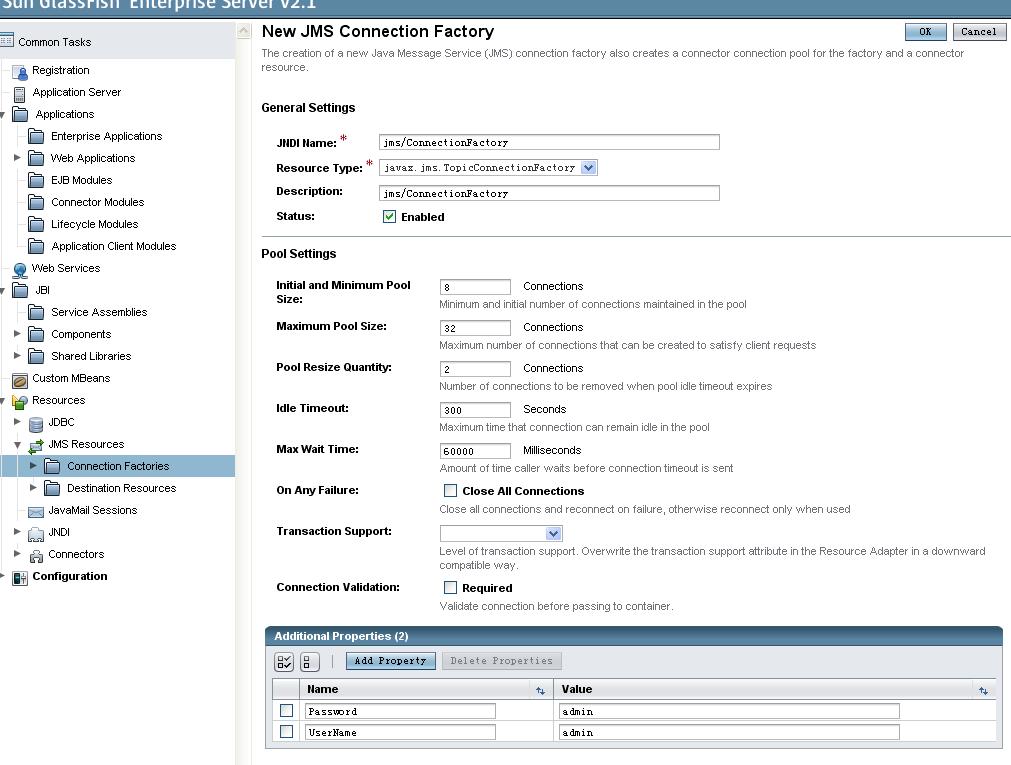This screenshot has width=1011, height=765.
Task: Click the Service Assemblies folder icon
Action: (36, 312)
